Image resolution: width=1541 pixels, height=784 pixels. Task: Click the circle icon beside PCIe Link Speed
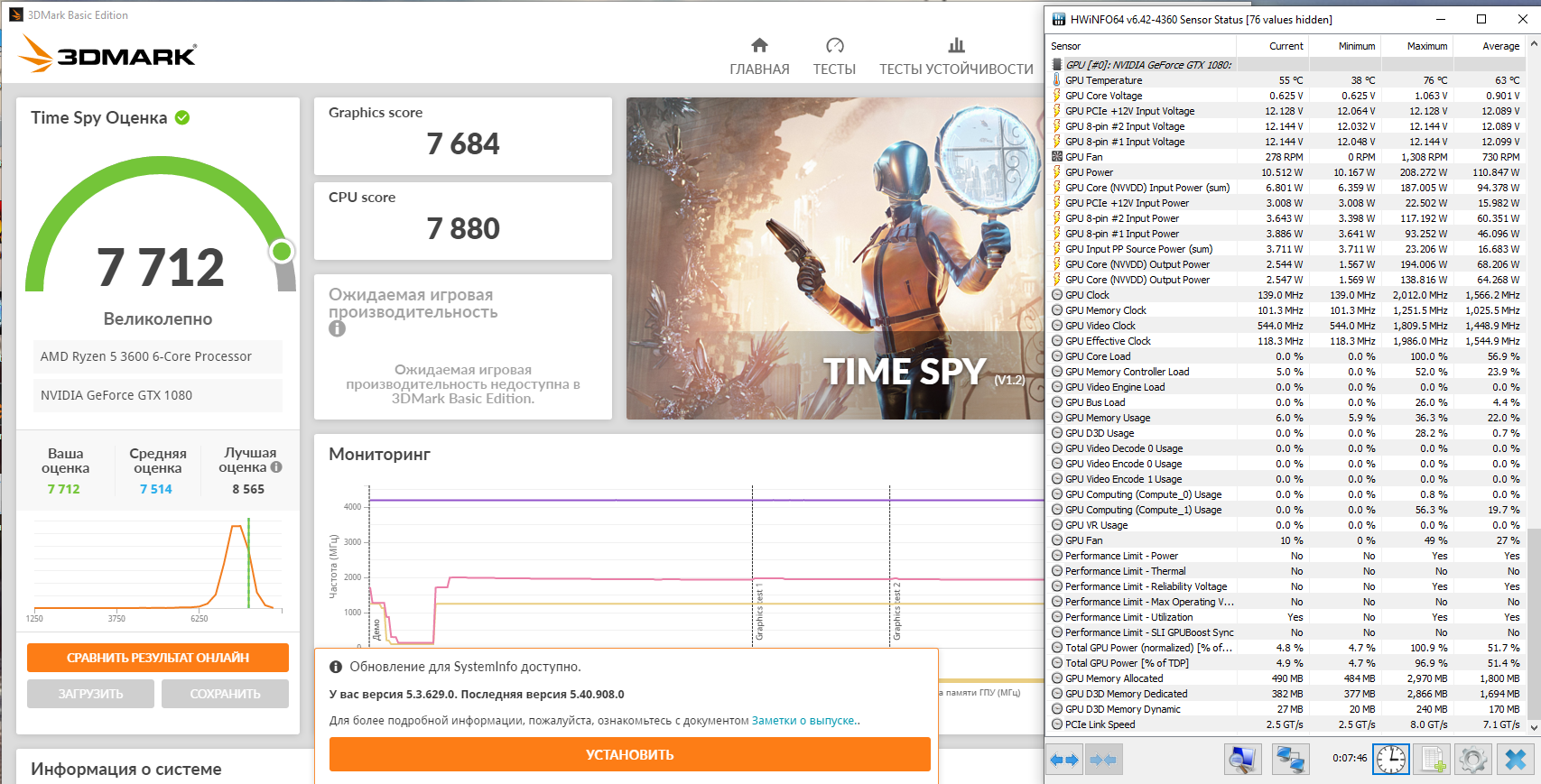point(1057,724)
